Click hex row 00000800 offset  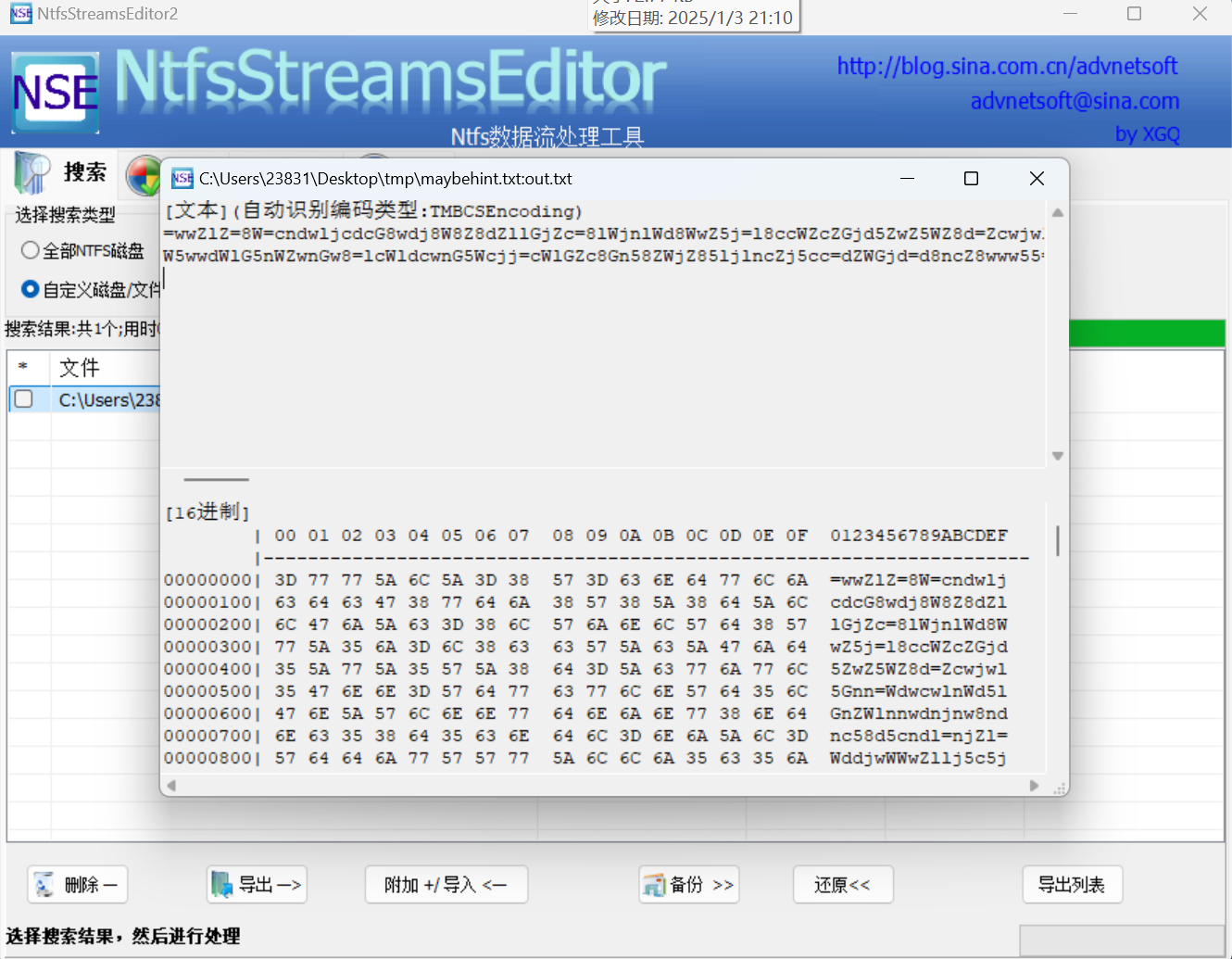(x=207, y=758)
